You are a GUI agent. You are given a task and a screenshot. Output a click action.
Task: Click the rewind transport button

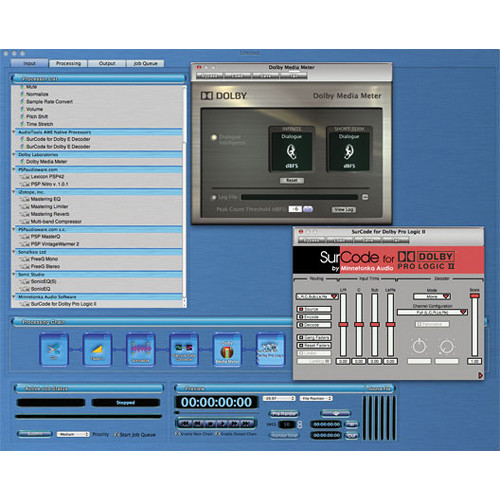(197, 424)
